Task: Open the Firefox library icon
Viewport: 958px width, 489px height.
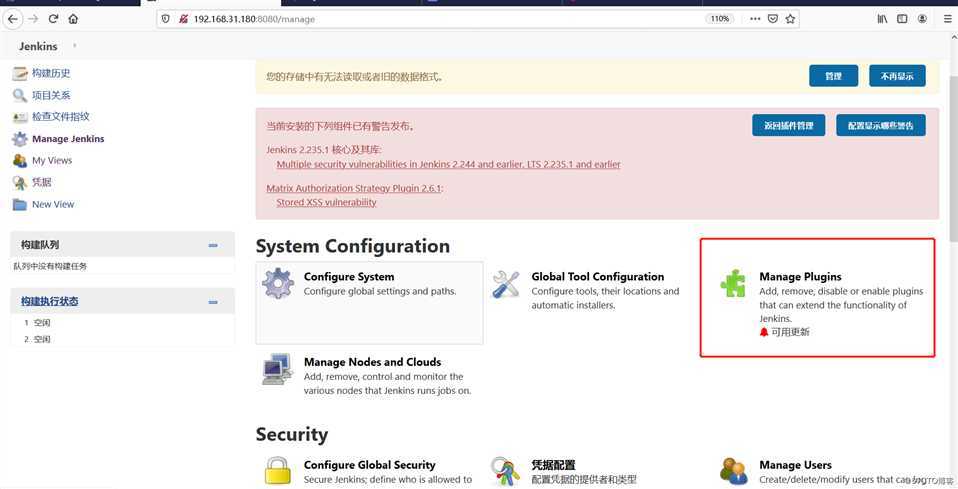Action: pos(882,19)
